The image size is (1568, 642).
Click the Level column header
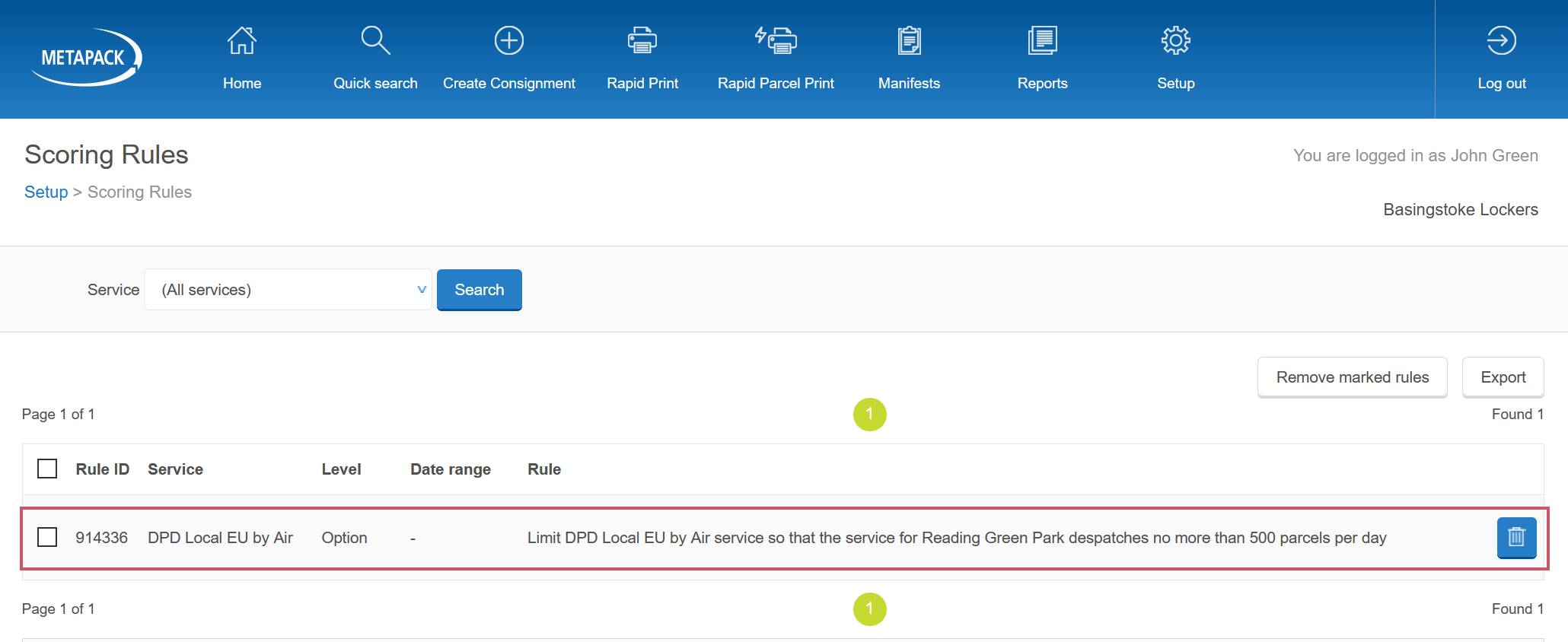341,469
